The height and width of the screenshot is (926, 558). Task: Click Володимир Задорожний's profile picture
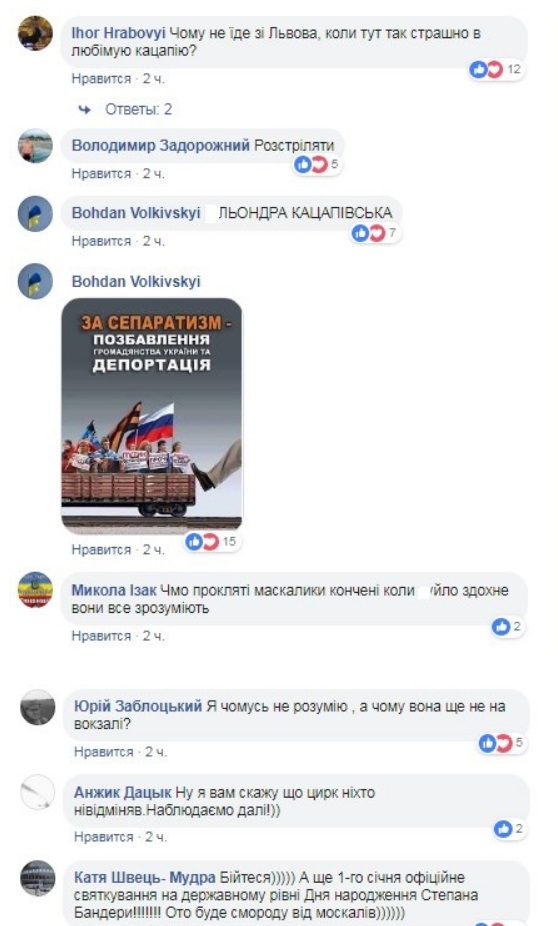coord(35,146)
